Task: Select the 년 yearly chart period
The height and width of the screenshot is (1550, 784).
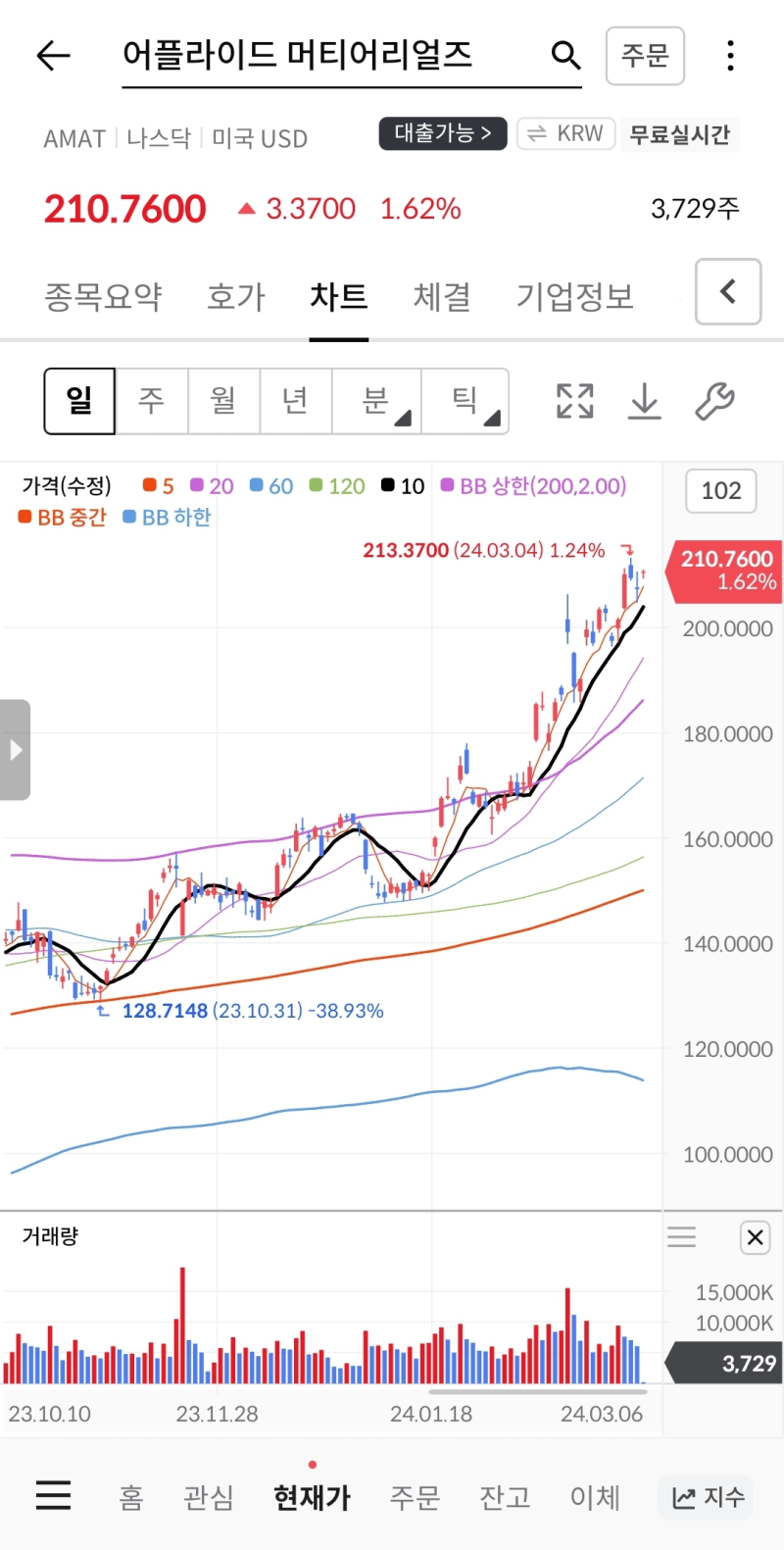Action: click(x=296, y=401)
